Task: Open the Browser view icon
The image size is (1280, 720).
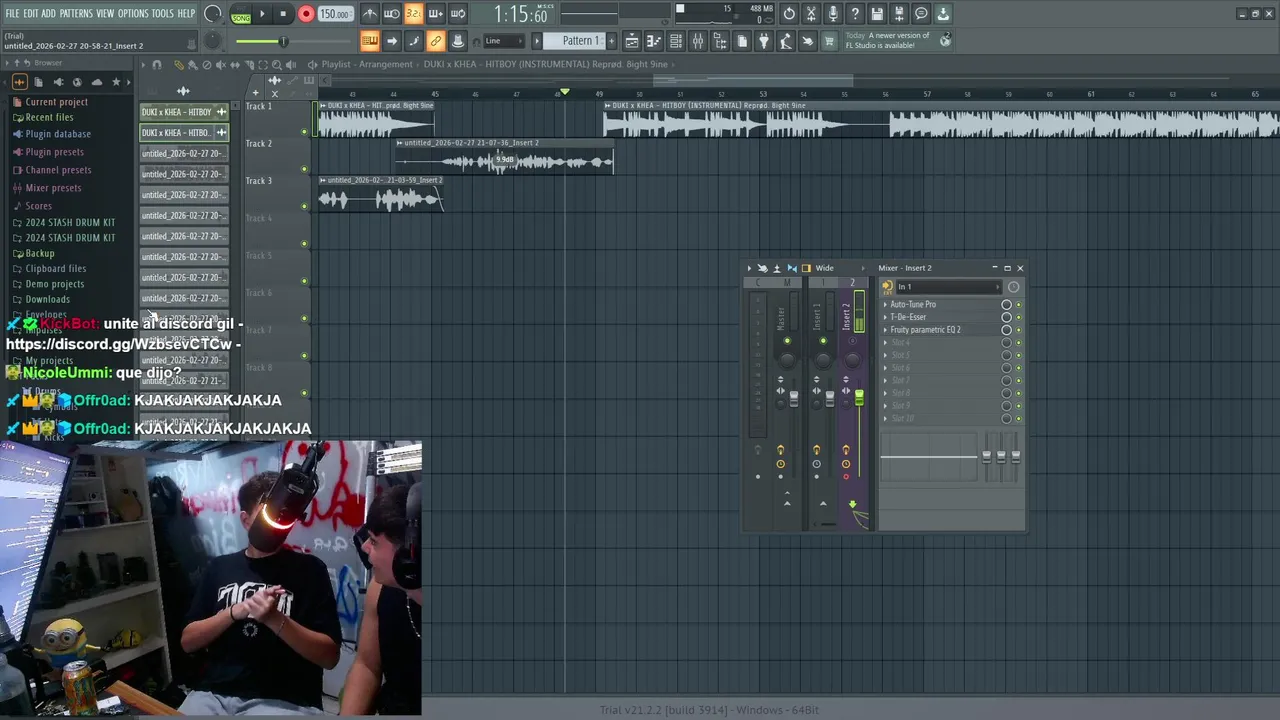Action: pos(720,41)
